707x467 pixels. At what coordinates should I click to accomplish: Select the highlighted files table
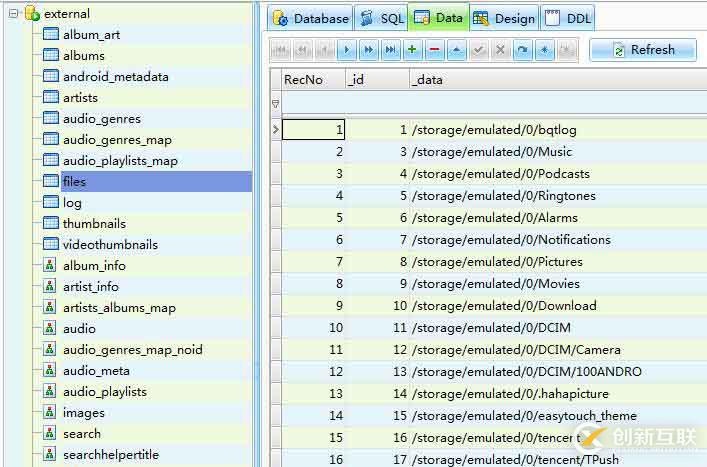point(156,182)
